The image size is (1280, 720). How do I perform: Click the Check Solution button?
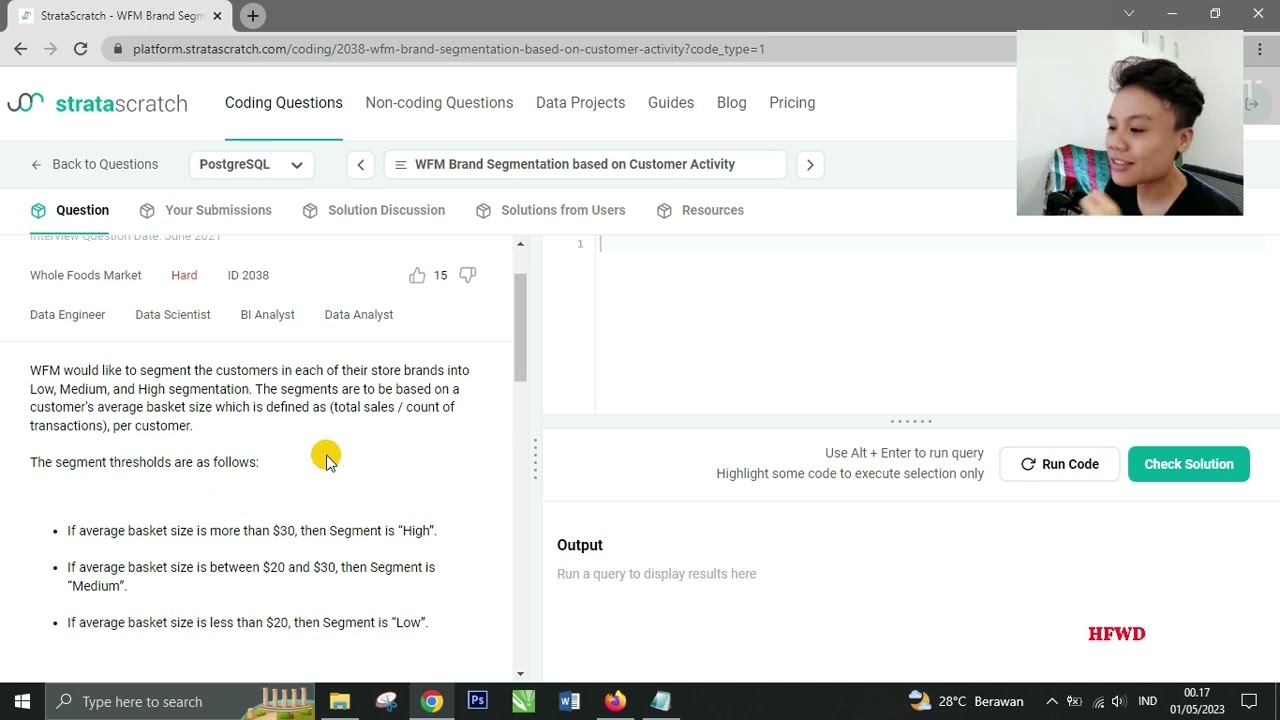[x=1189, y=464]
